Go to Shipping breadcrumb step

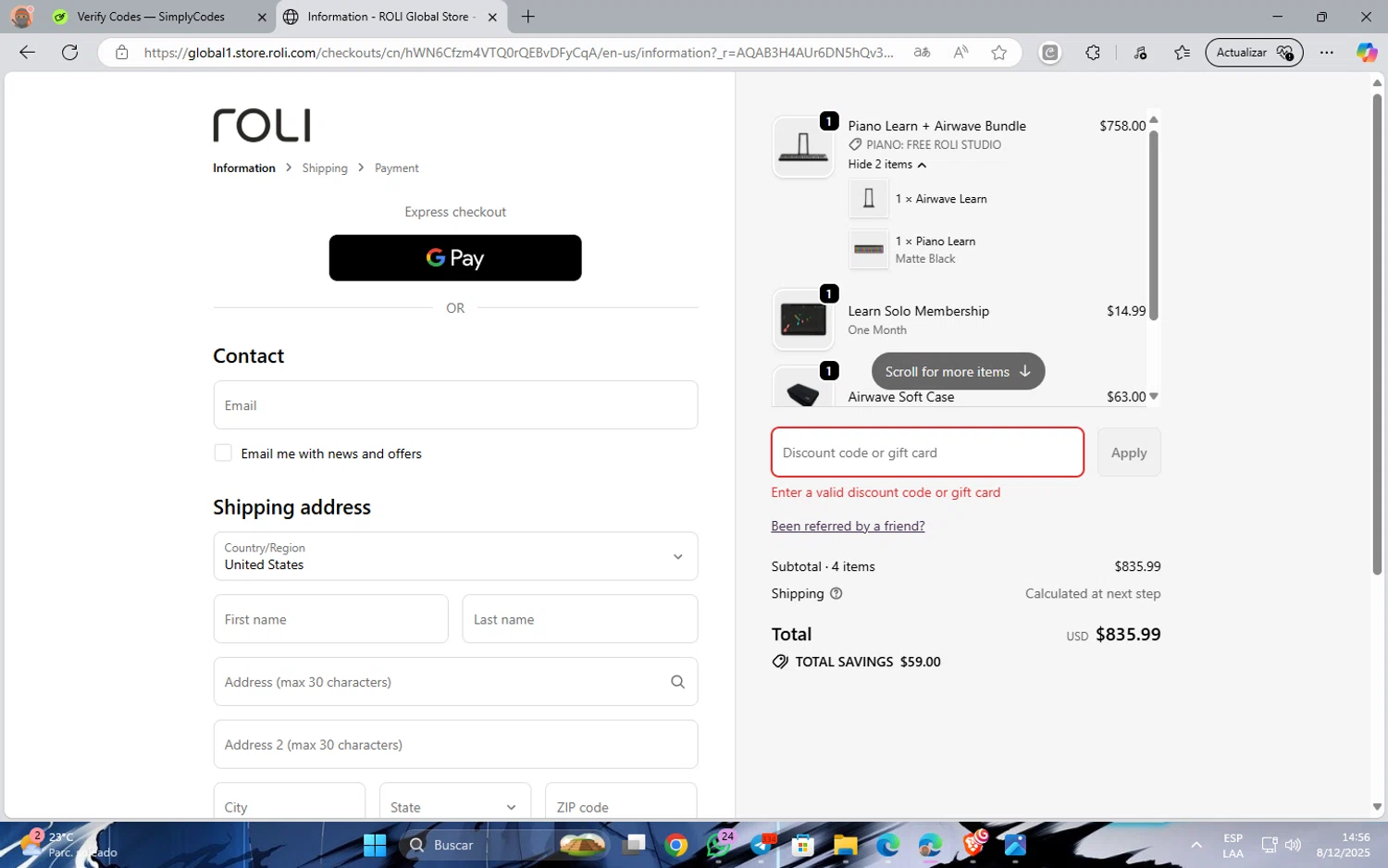click(x=325, y=168)
